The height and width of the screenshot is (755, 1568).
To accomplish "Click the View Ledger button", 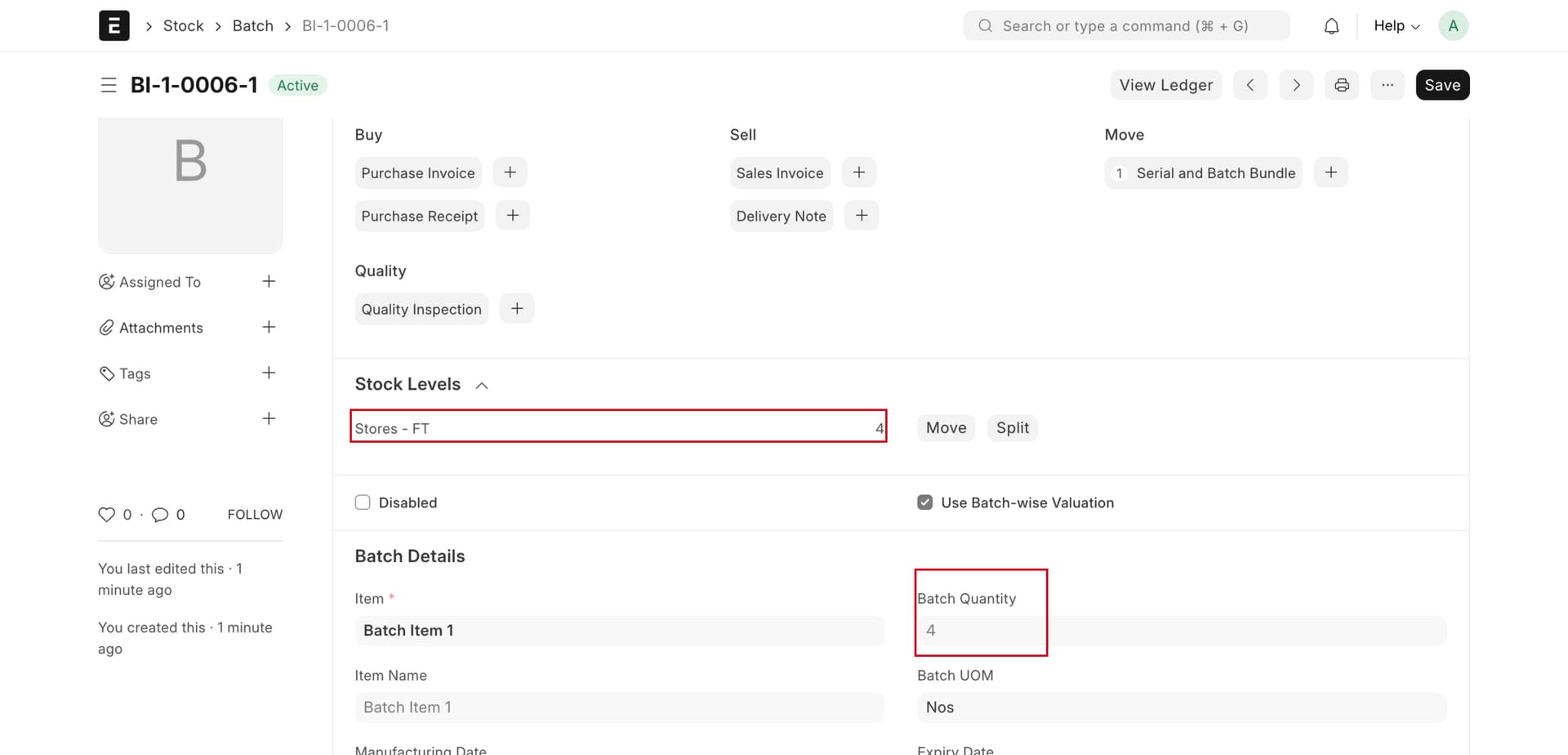I will (x=1165, y=85).
